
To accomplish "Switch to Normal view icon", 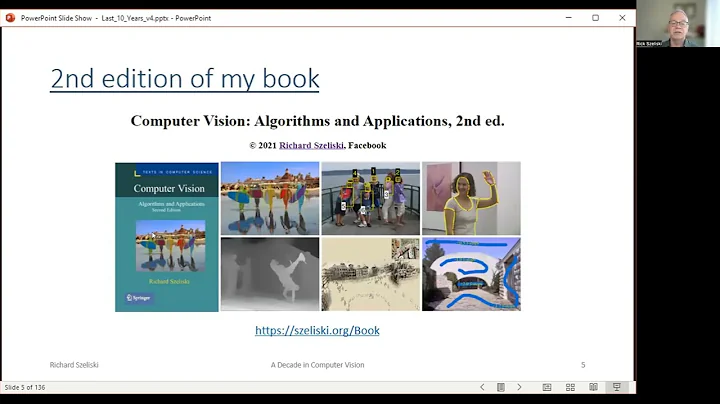I will 547,387.
